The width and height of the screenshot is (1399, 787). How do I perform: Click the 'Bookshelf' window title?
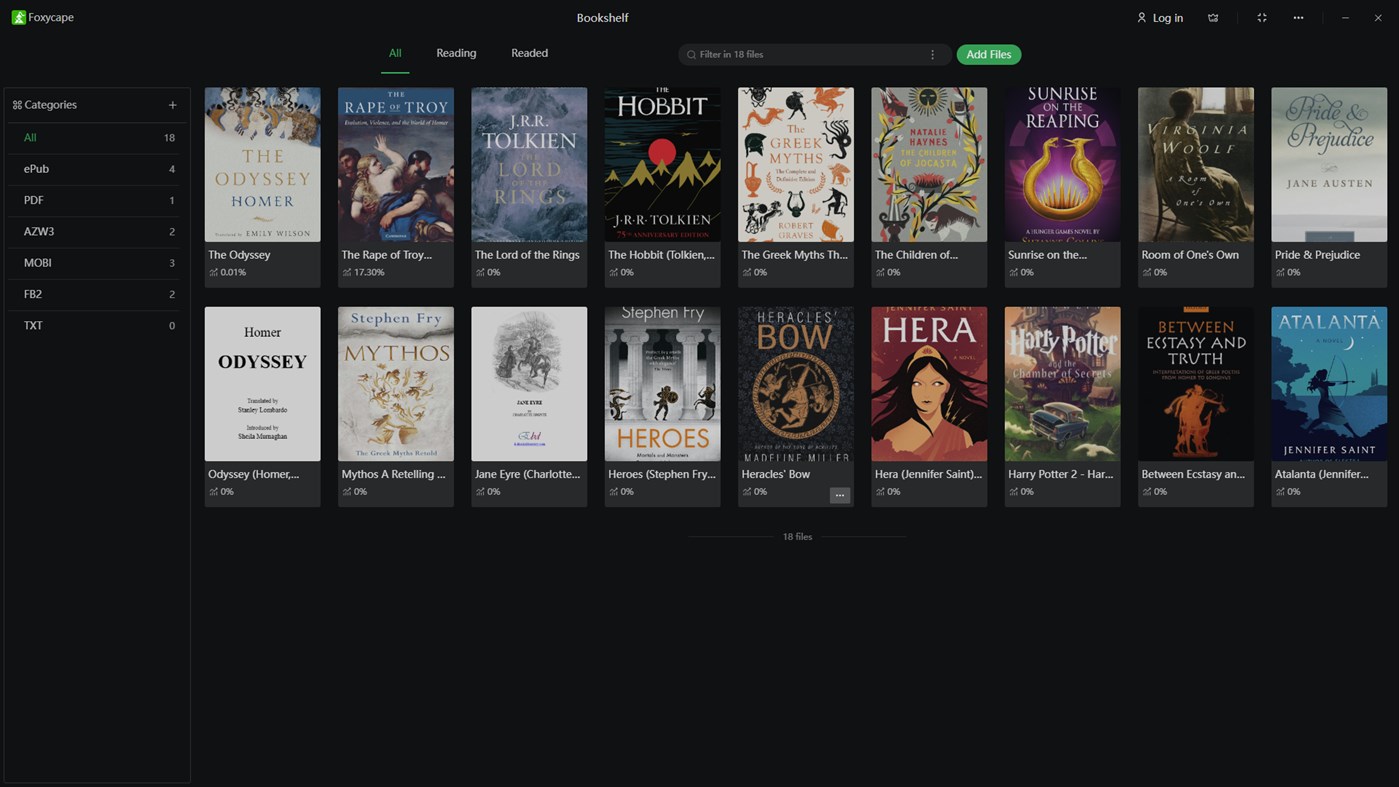coord(602,18)
